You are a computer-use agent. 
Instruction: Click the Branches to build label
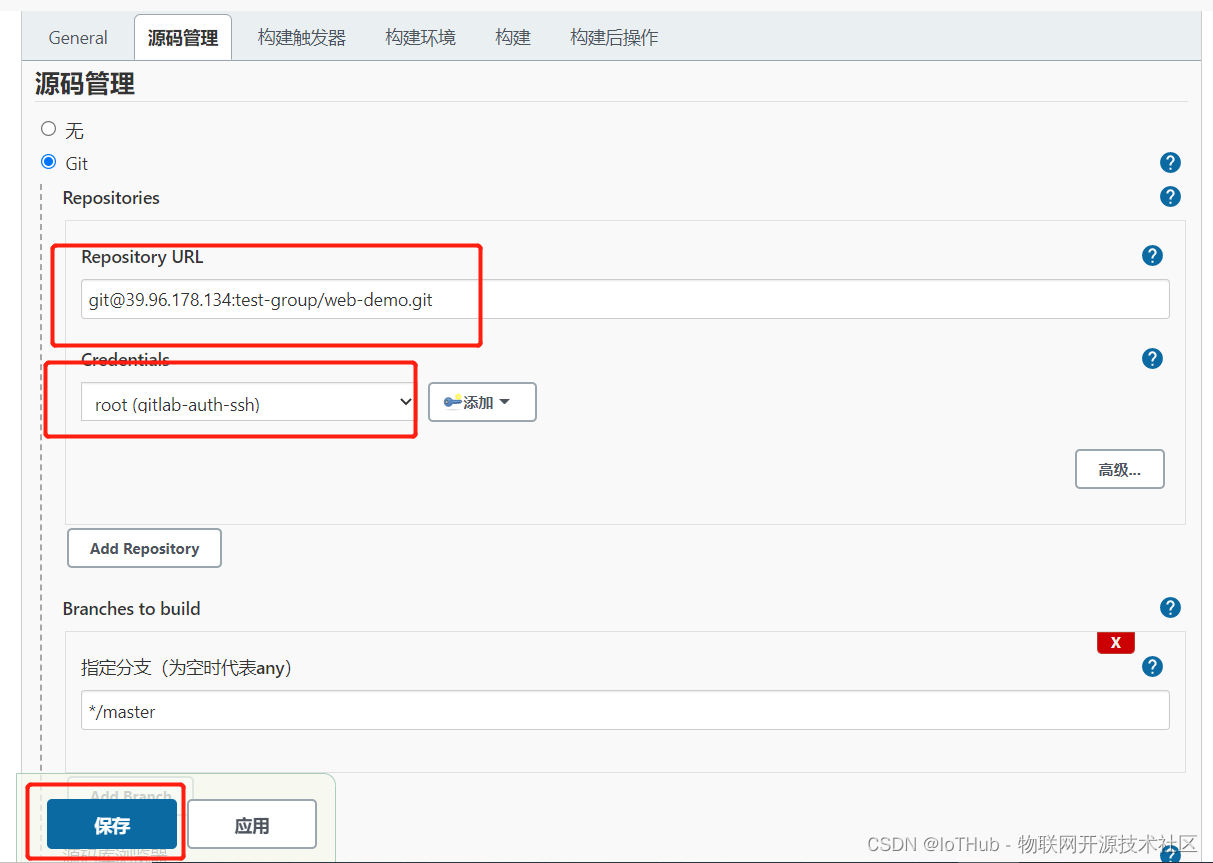point(131,608)
